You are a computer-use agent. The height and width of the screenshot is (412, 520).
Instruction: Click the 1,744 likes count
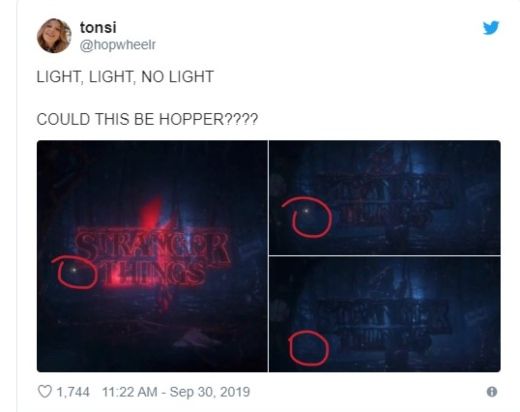coord(73,392)
